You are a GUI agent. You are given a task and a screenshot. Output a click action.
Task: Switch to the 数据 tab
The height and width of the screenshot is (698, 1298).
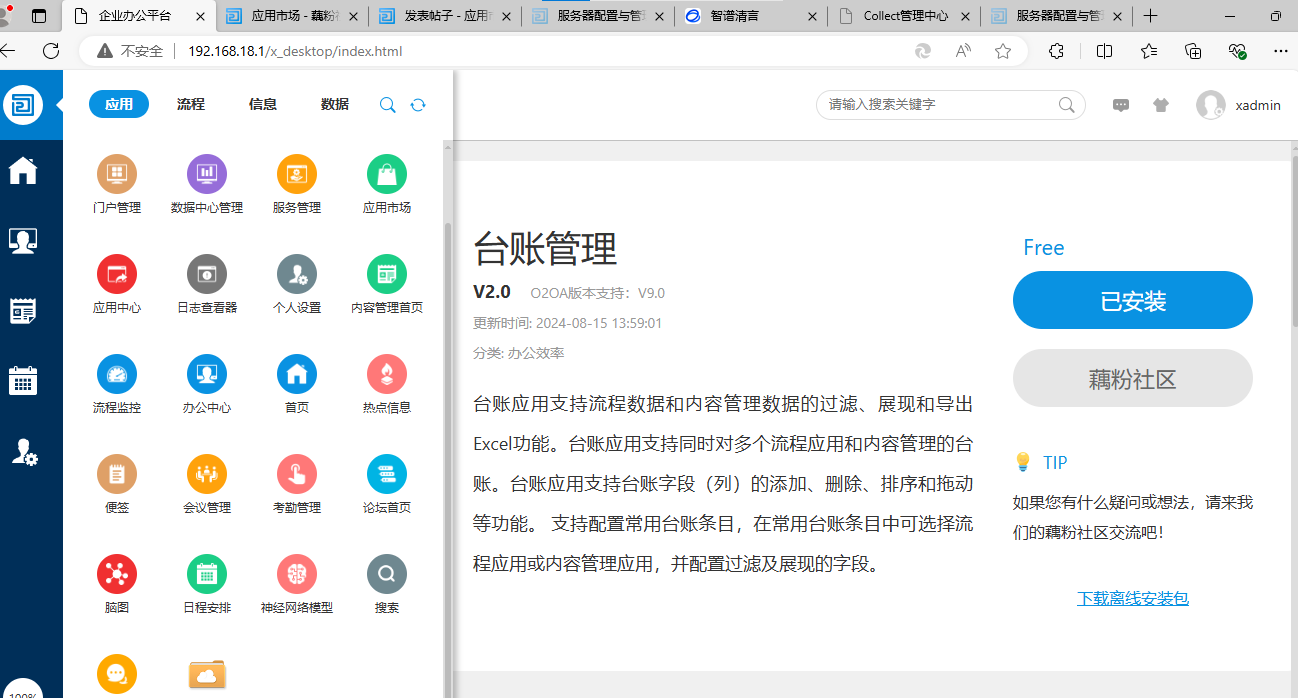click(x=335, y=104)
